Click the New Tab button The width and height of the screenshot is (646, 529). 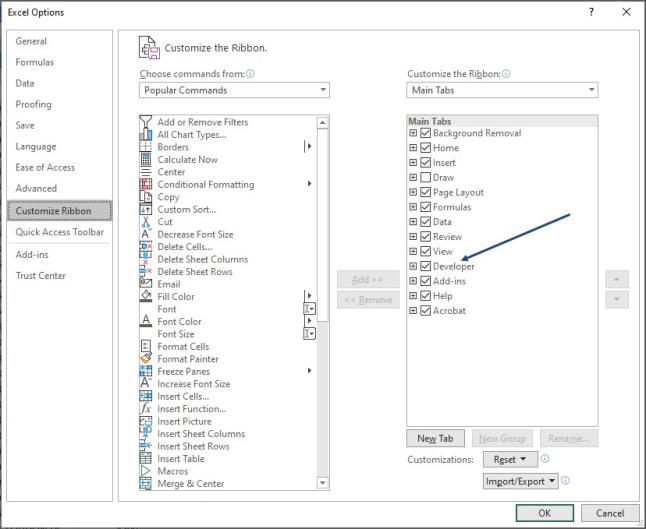coord(435,438)
